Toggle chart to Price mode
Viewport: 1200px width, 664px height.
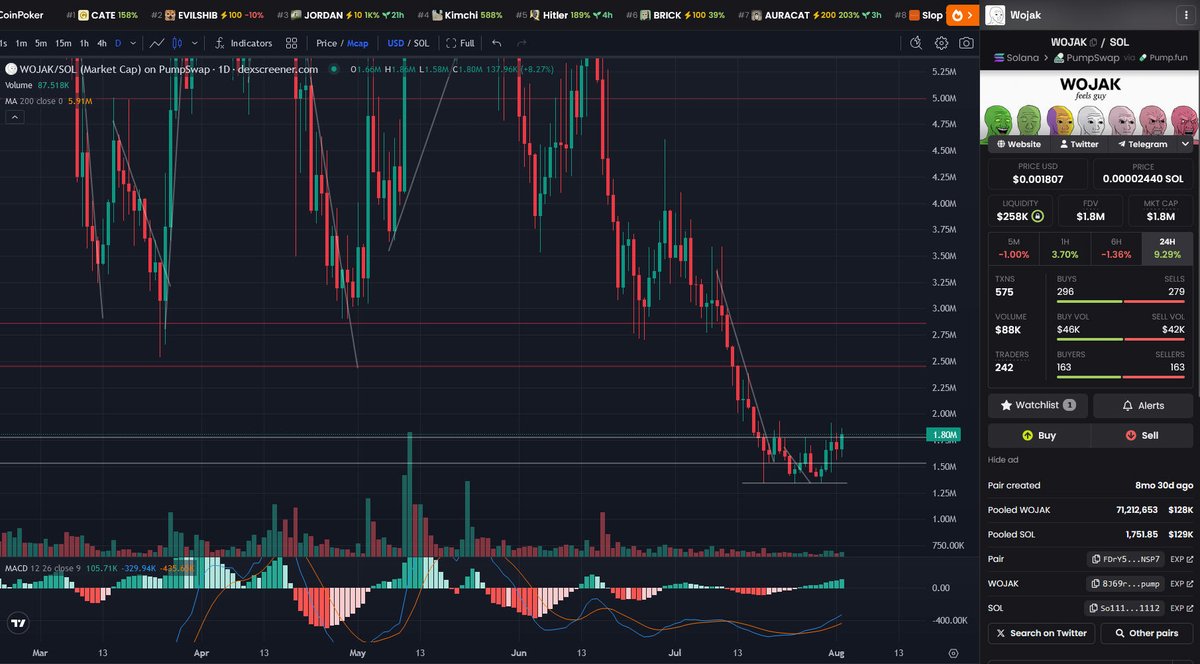pyautogui.click(x=327, y=43)
